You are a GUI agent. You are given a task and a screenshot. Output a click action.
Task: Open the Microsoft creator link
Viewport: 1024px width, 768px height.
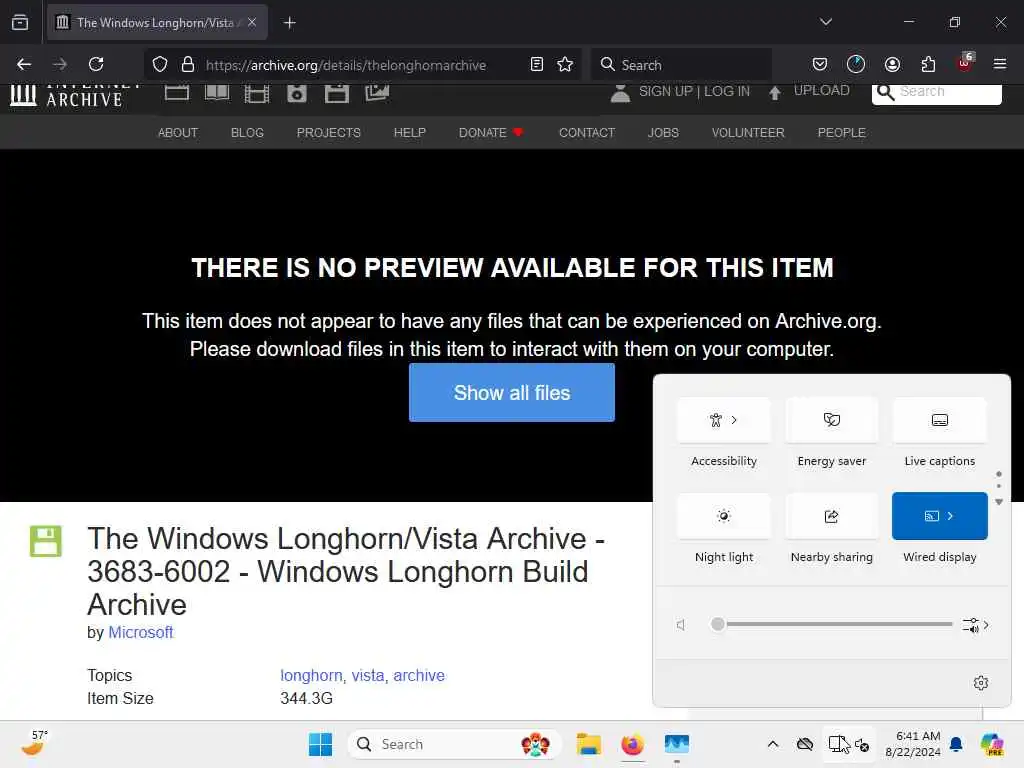click(140, 632)
